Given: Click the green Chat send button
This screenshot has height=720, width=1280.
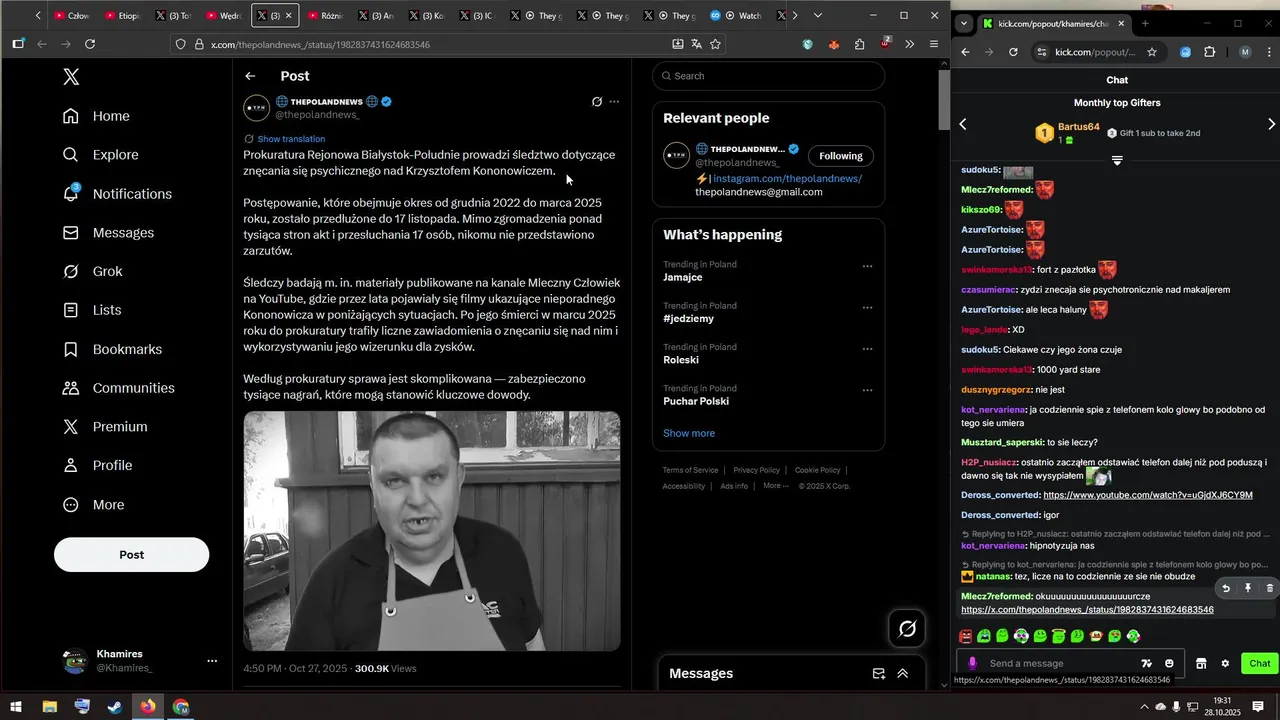Looking at the screenshot, I should pos(1259,663).
